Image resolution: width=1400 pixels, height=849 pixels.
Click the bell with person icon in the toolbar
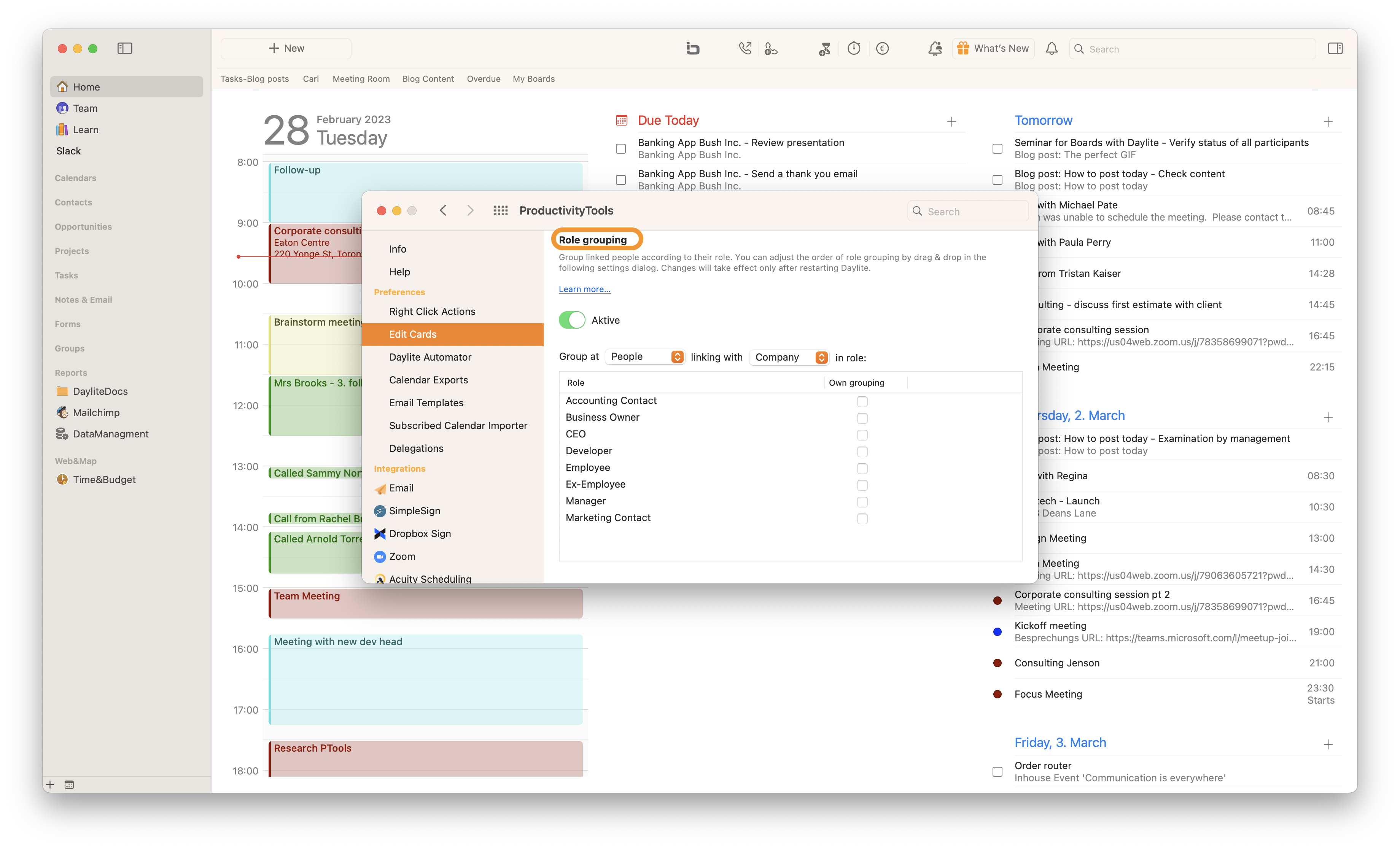point(935,49)
